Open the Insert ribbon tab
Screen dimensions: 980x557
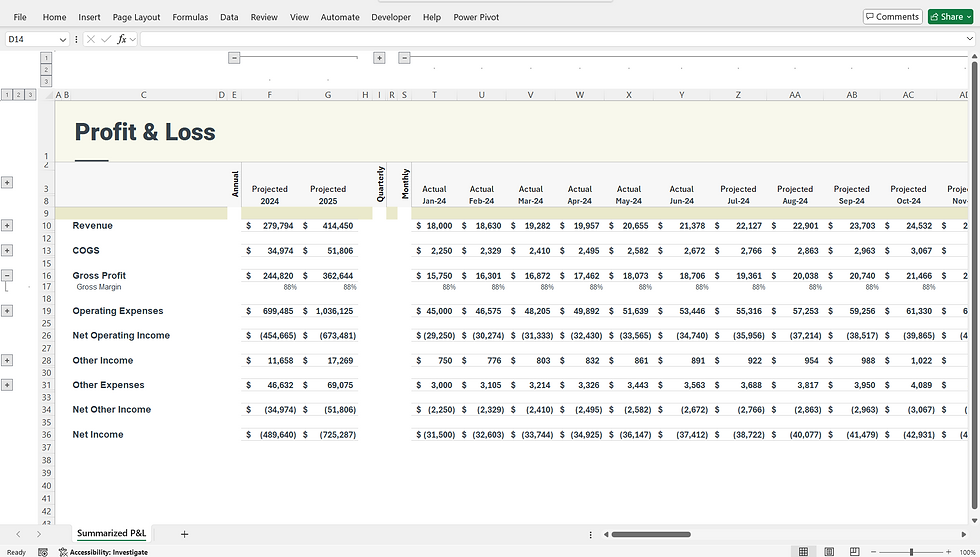[89, 17]
